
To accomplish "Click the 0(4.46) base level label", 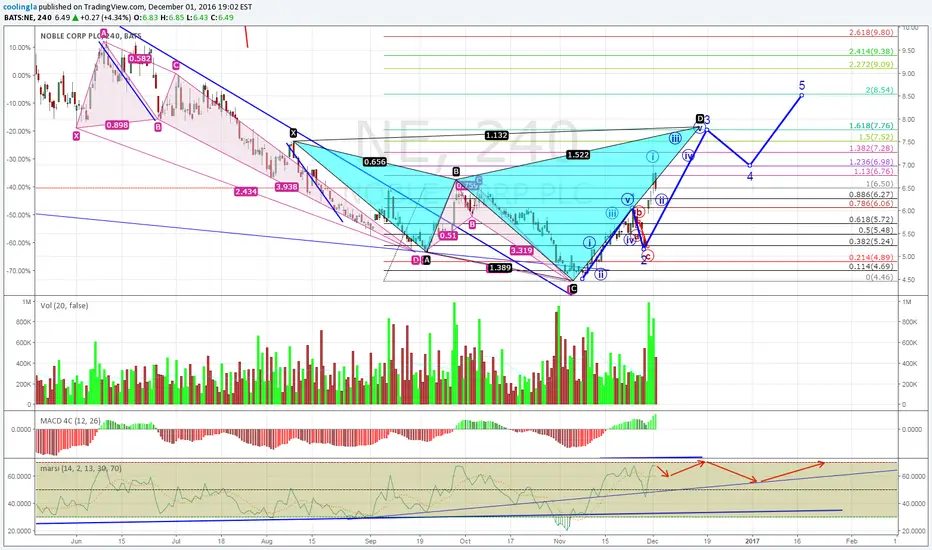I will click(879, 277).
